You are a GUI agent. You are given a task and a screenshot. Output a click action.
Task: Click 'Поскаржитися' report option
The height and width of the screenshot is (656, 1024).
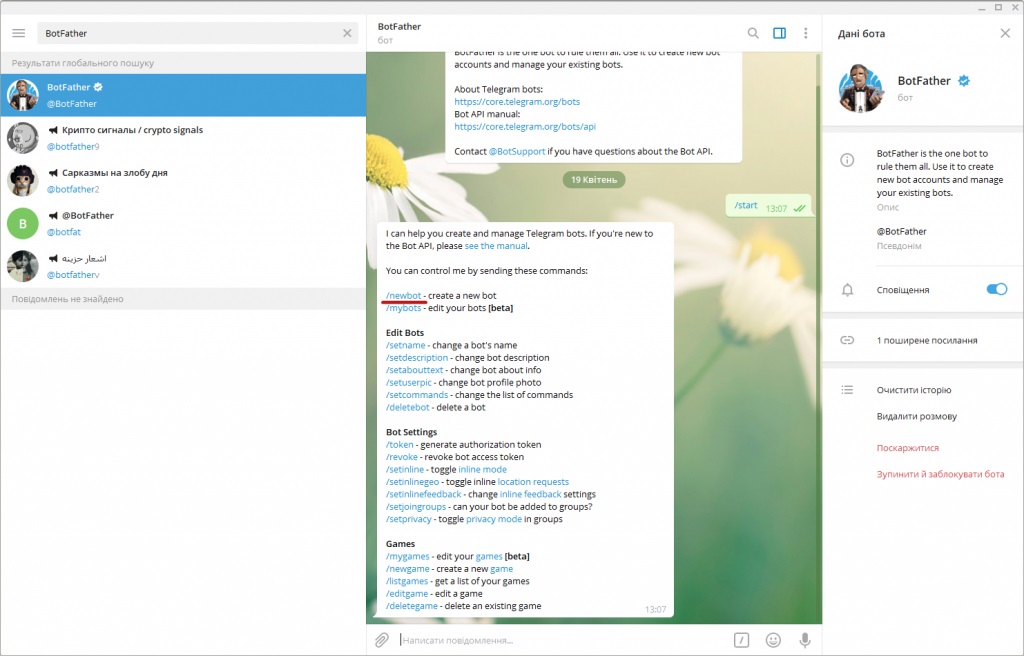[x=908, y=448]
